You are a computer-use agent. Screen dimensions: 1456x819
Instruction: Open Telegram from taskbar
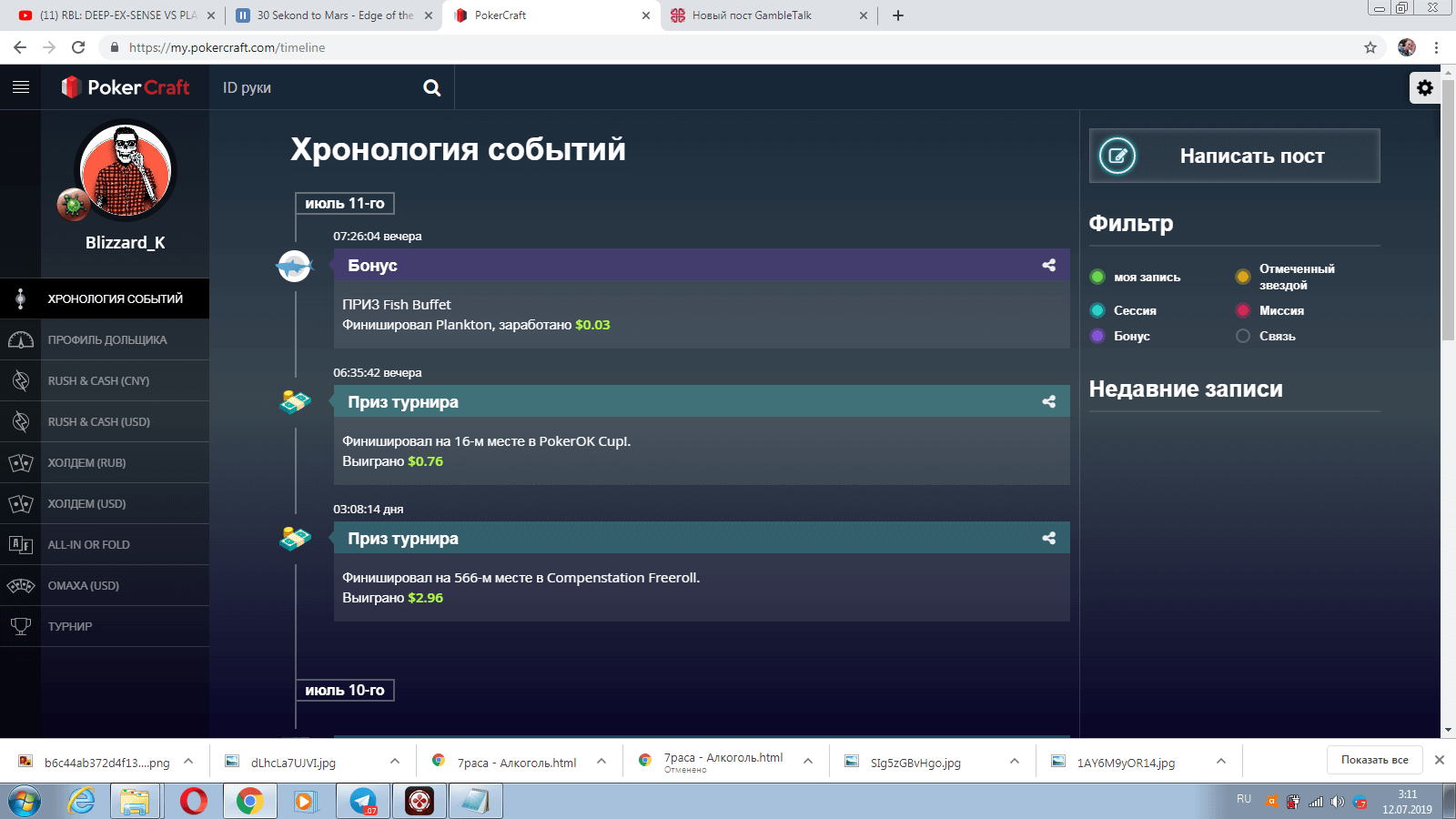pyautogui.click(x=363, y=802)
